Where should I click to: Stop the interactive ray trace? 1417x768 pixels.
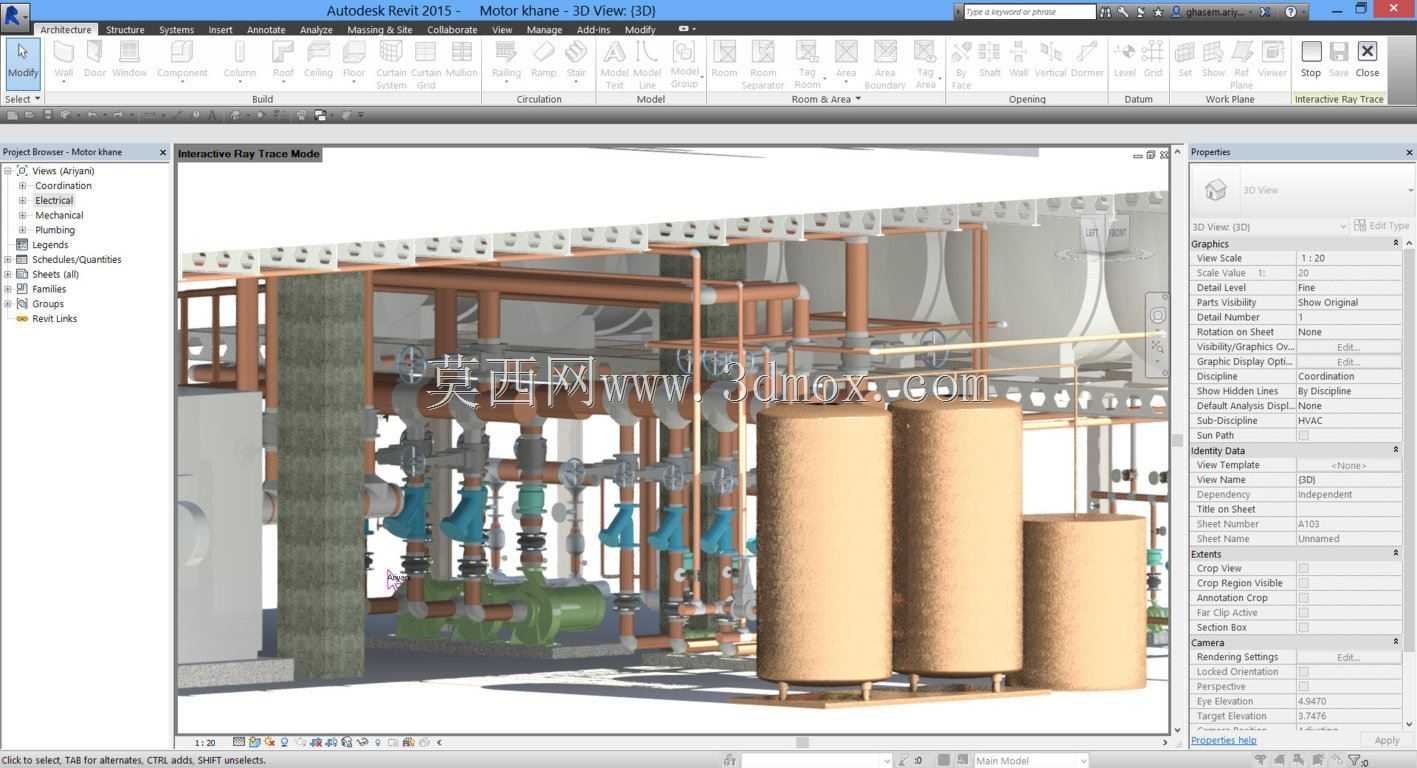point(1310,60)
